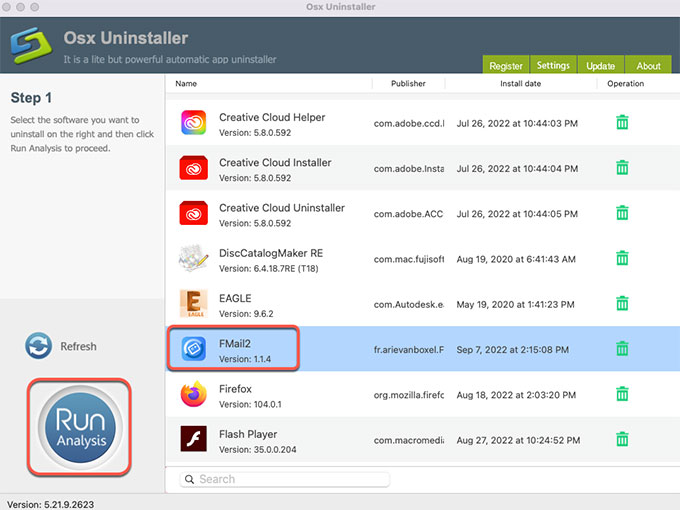680x510 pixels.
Task: Click the com.macromedia publisher cell
Action: click(409, 440)
